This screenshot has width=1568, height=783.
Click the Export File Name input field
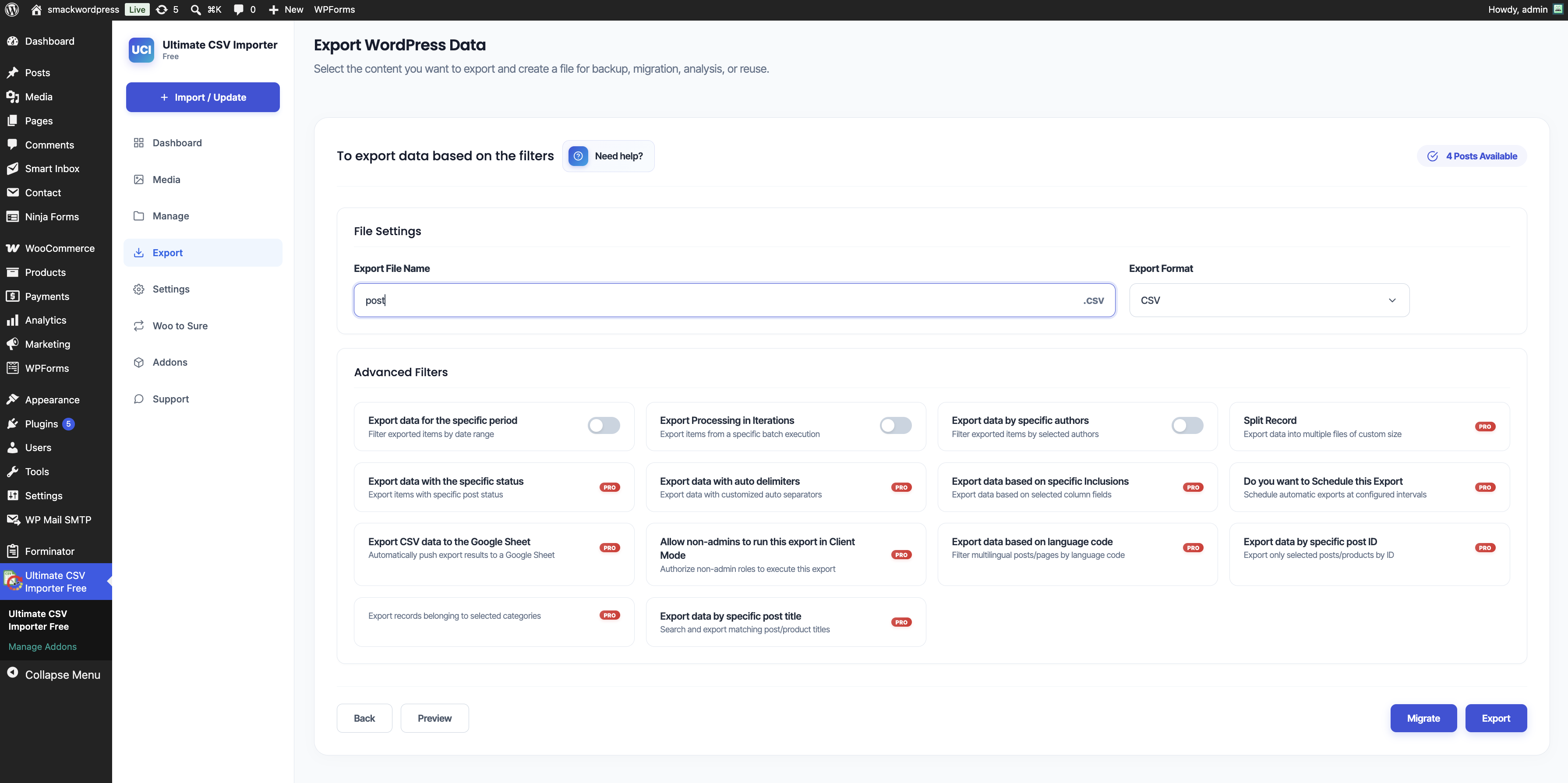pos(734,300)
